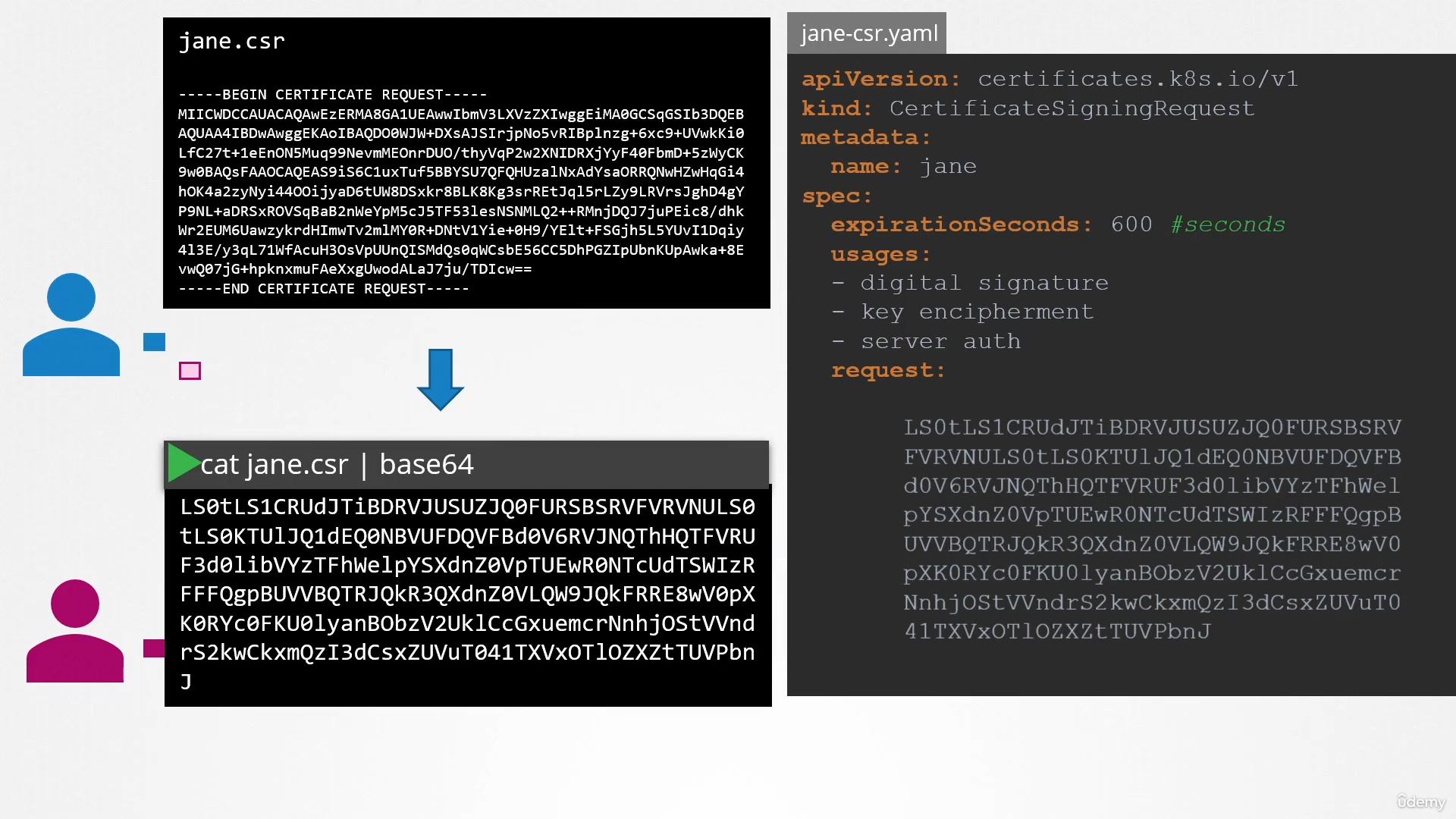The height and width of the screenshot is (819, 1456).
Task: Click the blue downward arrow
Action: coord(441,380)
